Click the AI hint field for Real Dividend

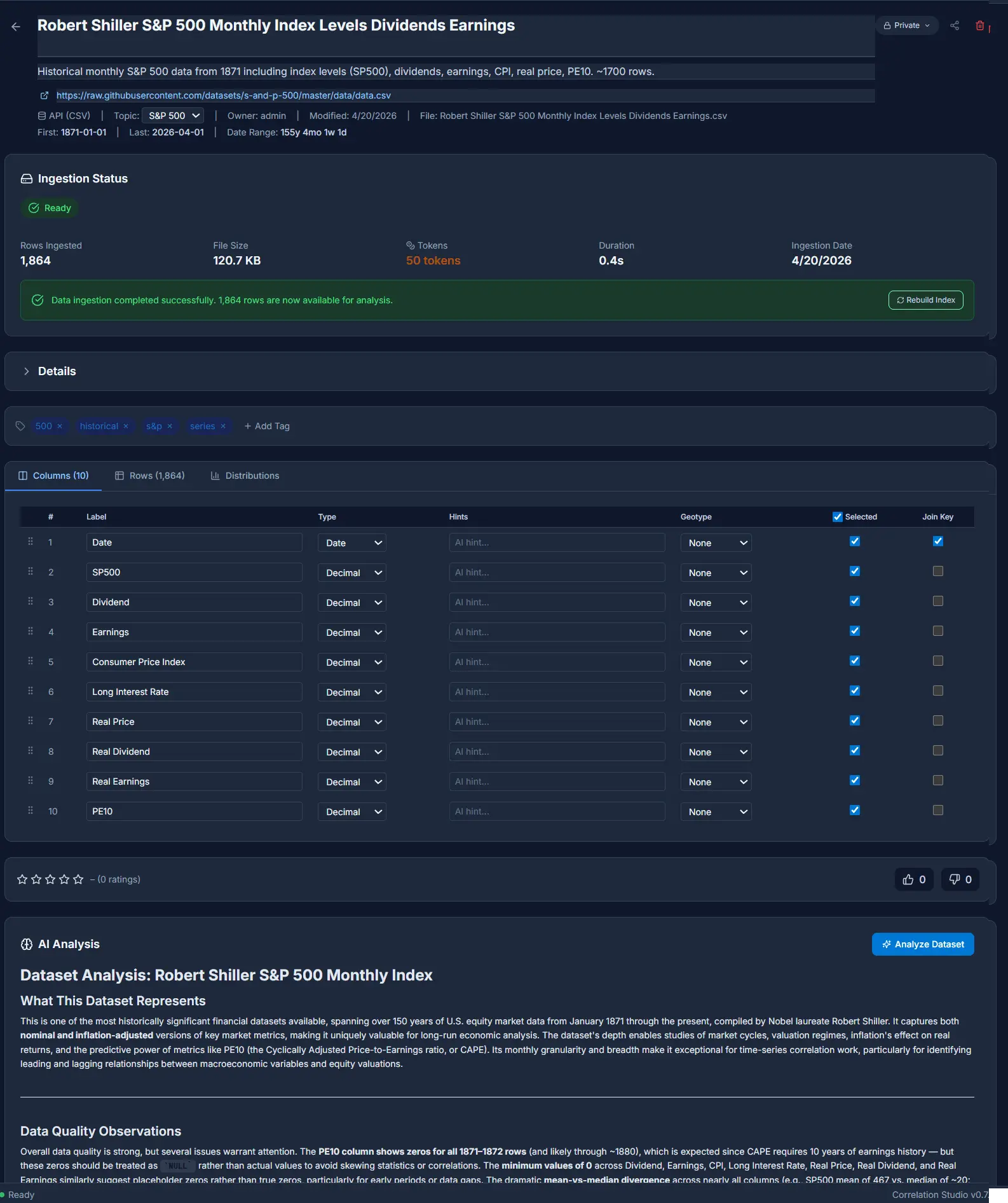tap(557, 752)
